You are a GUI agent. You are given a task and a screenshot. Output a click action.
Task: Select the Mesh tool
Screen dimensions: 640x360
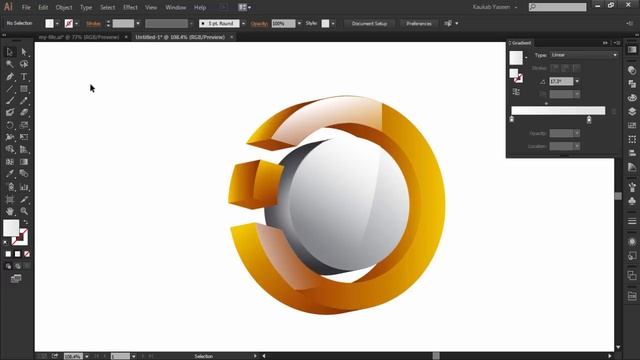[10, 162]
